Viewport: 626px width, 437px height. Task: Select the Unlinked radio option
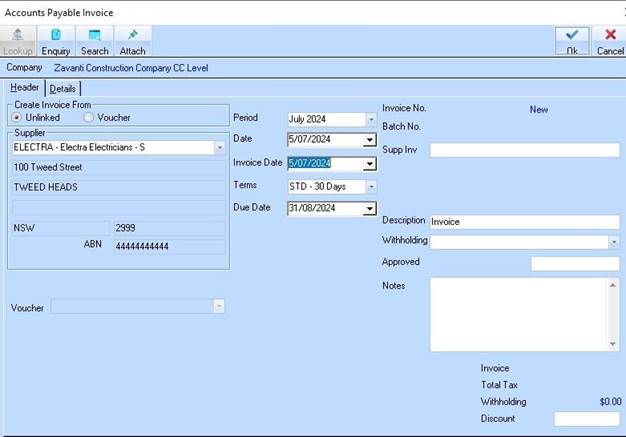(x=19, y=118)
